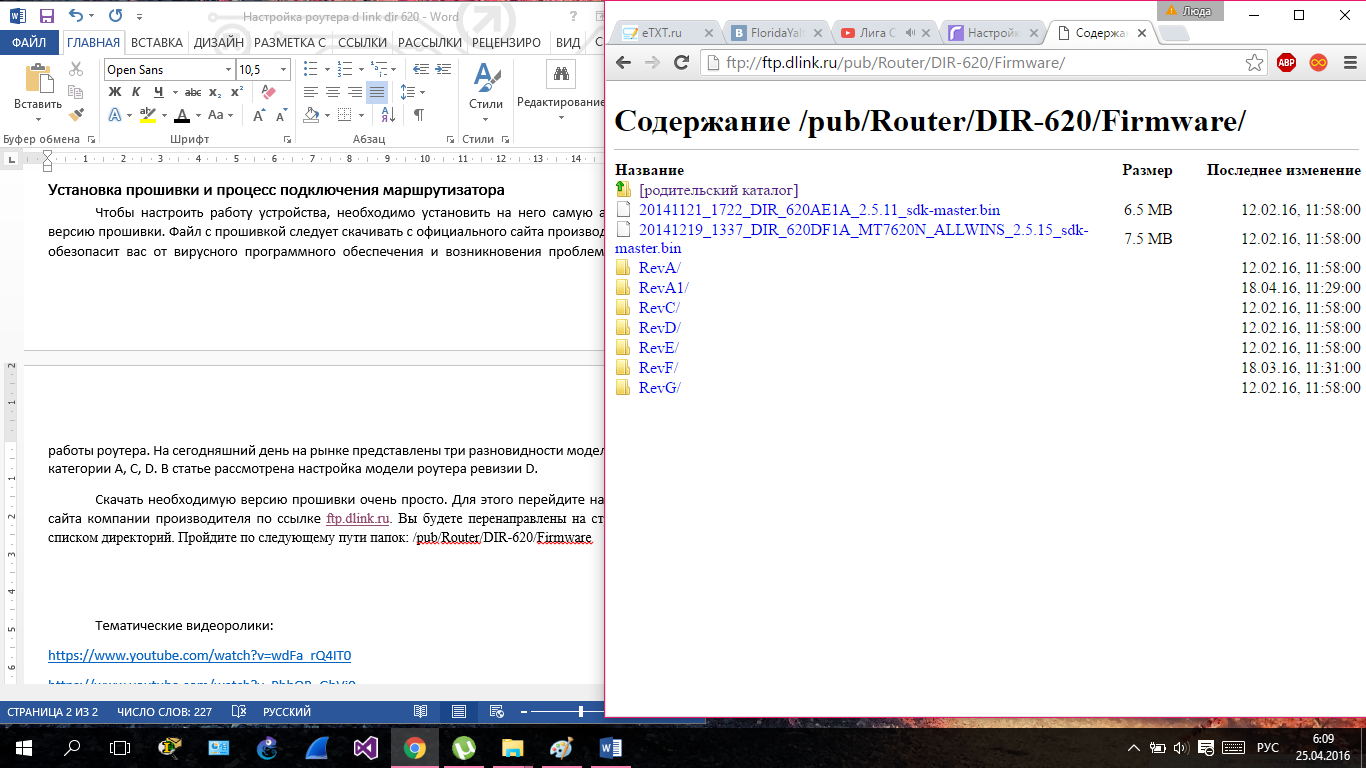The width and height of the screenshot is (1366, 768).
Task: Toggle the show formatting marks pilcrow
Action: pyautogui.click(x=418, y=115)
